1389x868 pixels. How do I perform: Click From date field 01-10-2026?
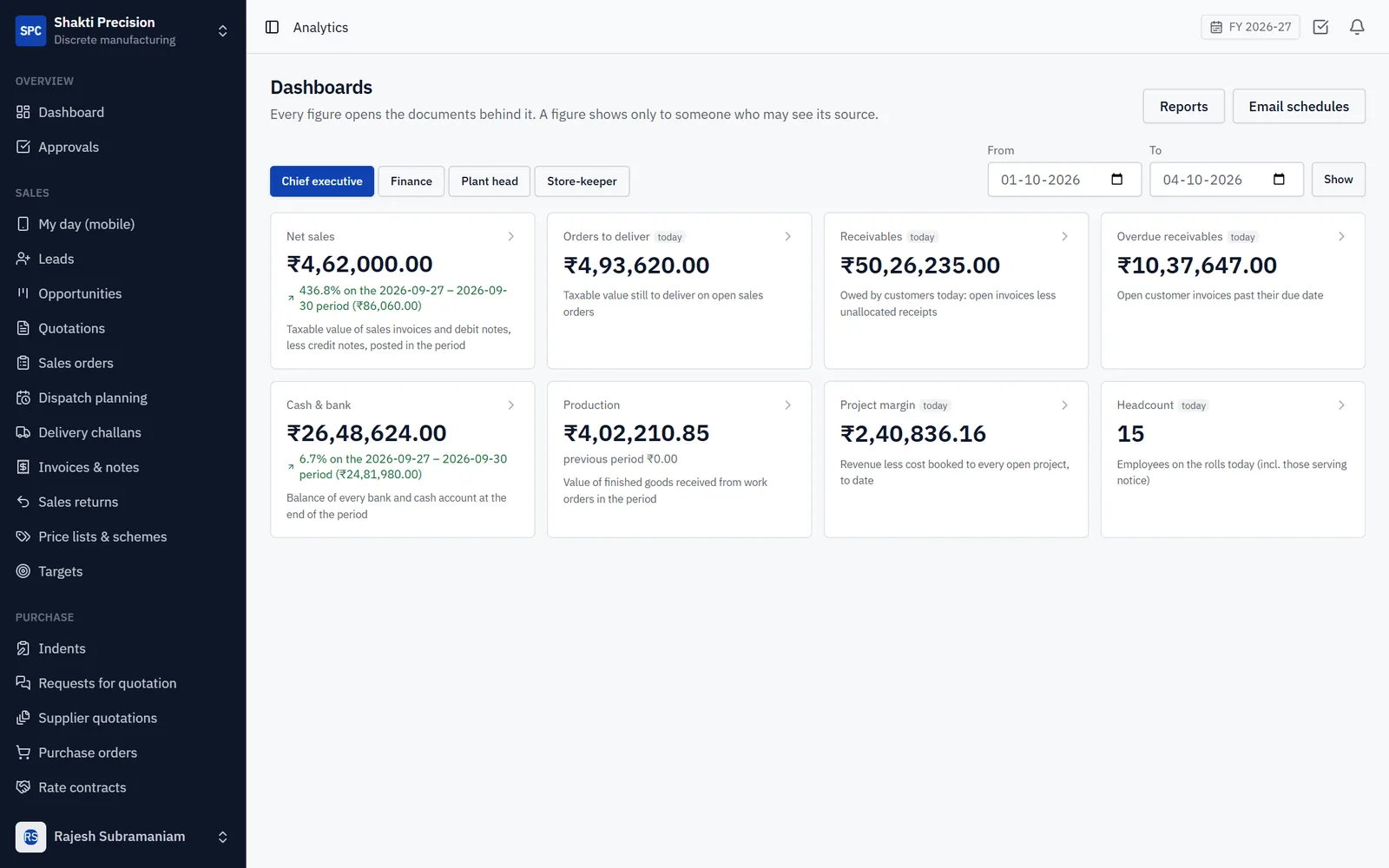(1064, 180)
